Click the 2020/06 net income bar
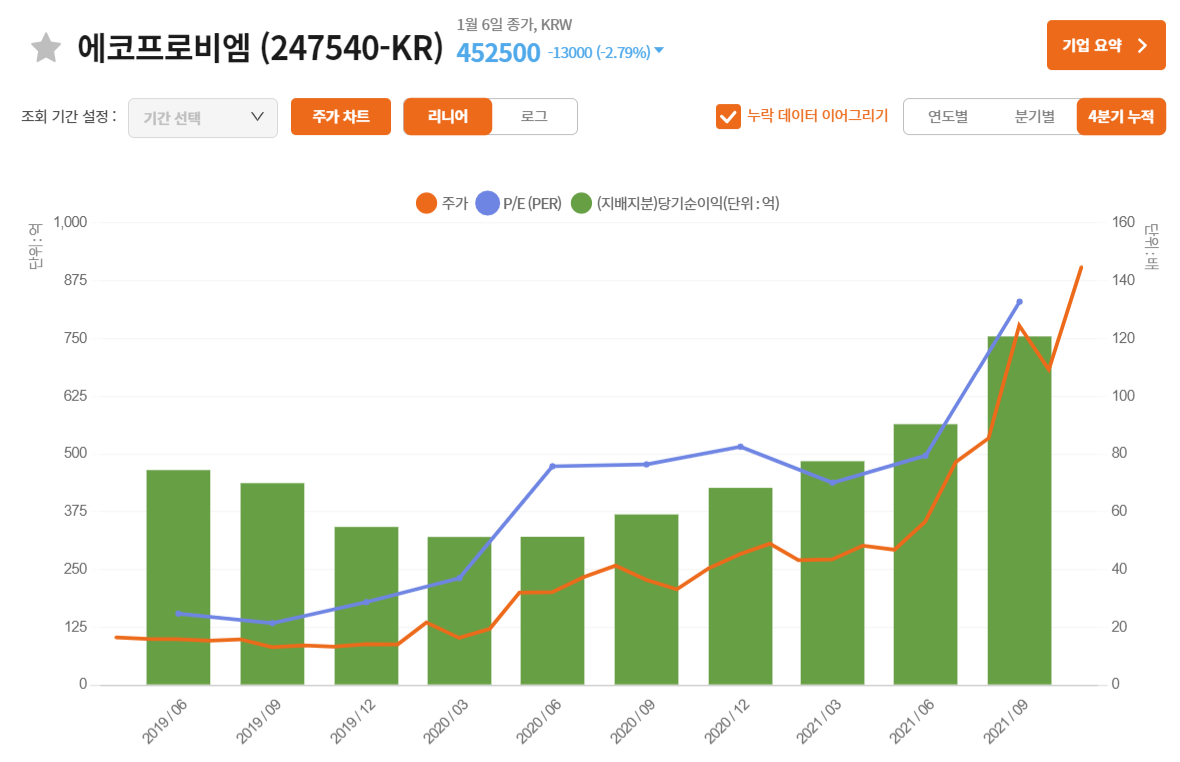1180x762 pixels. pos(552,611)
